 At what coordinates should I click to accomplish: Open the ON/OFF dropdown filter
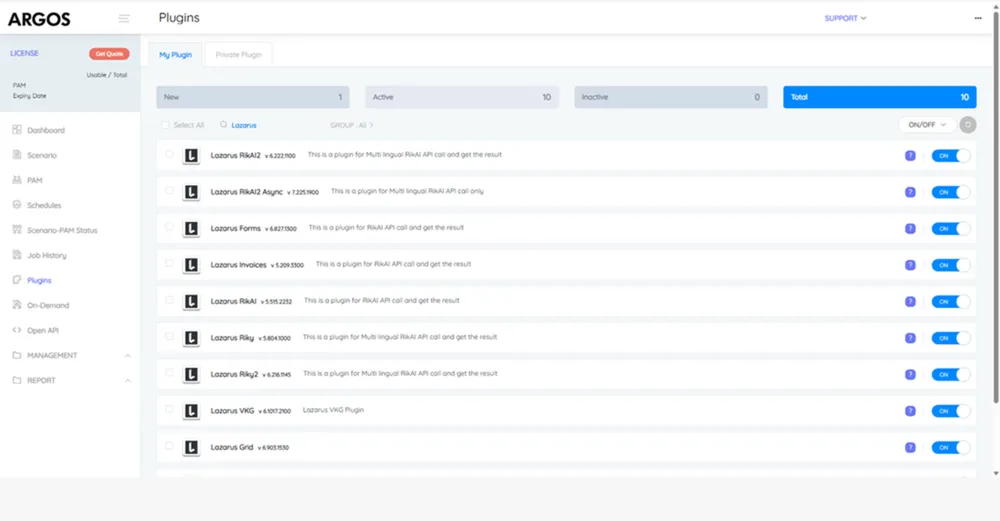pyautogui.click(x=926, y=125)
